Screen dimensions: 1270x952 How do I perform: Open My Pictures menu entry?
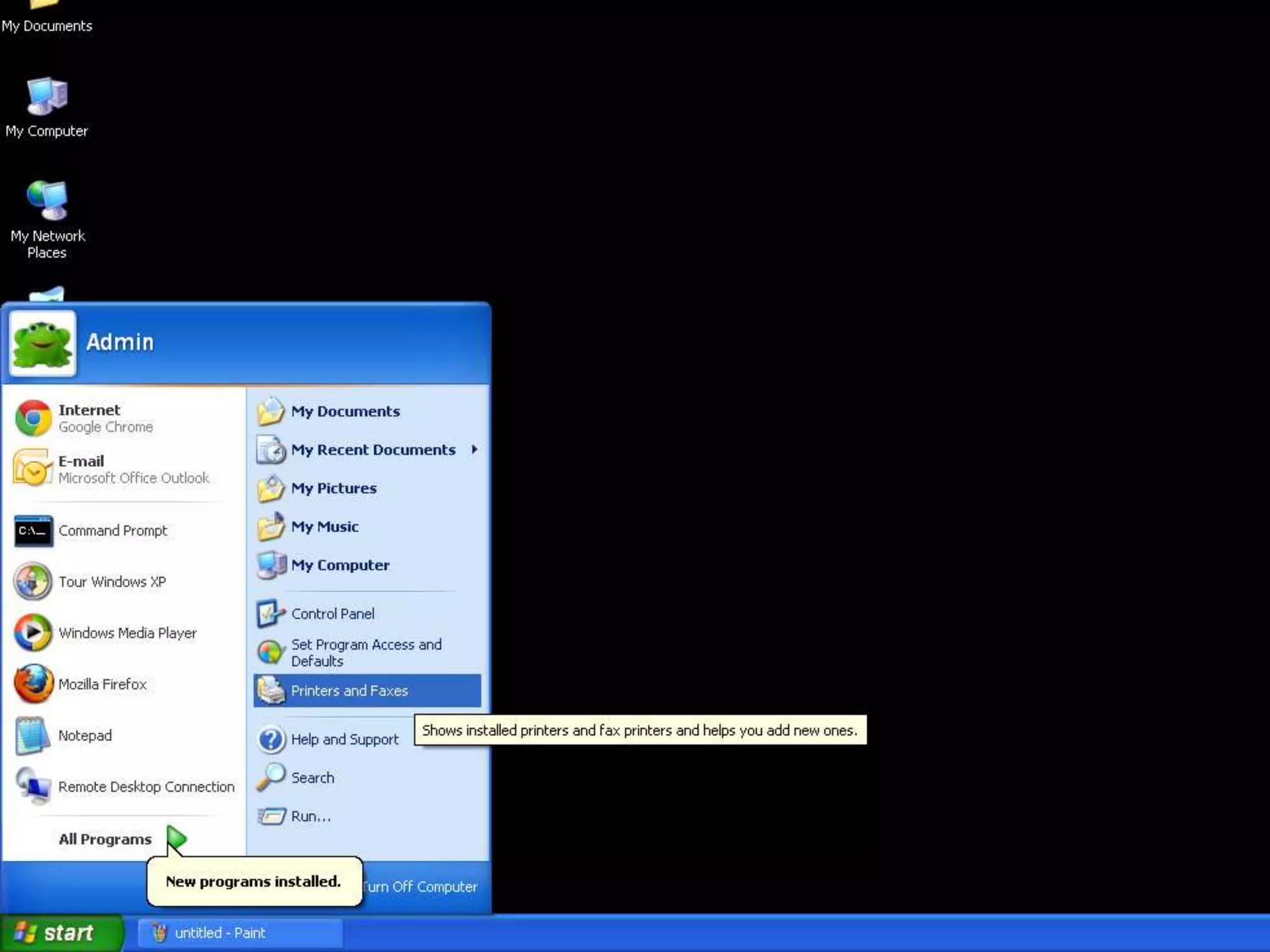coord(334,488)
